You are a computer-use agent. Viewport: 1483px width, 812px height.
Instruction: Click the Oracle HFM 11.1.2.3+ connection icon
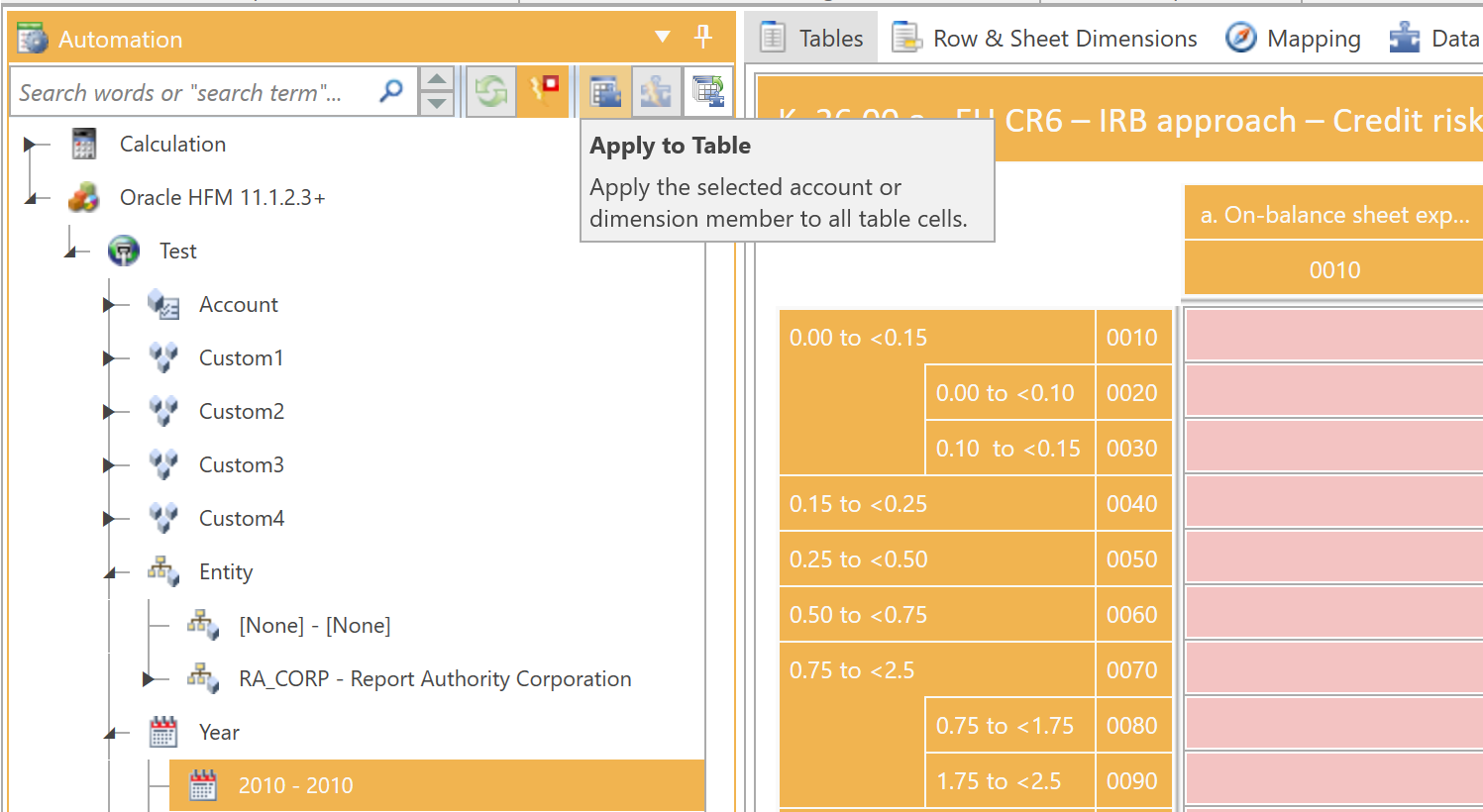(84, 197)
